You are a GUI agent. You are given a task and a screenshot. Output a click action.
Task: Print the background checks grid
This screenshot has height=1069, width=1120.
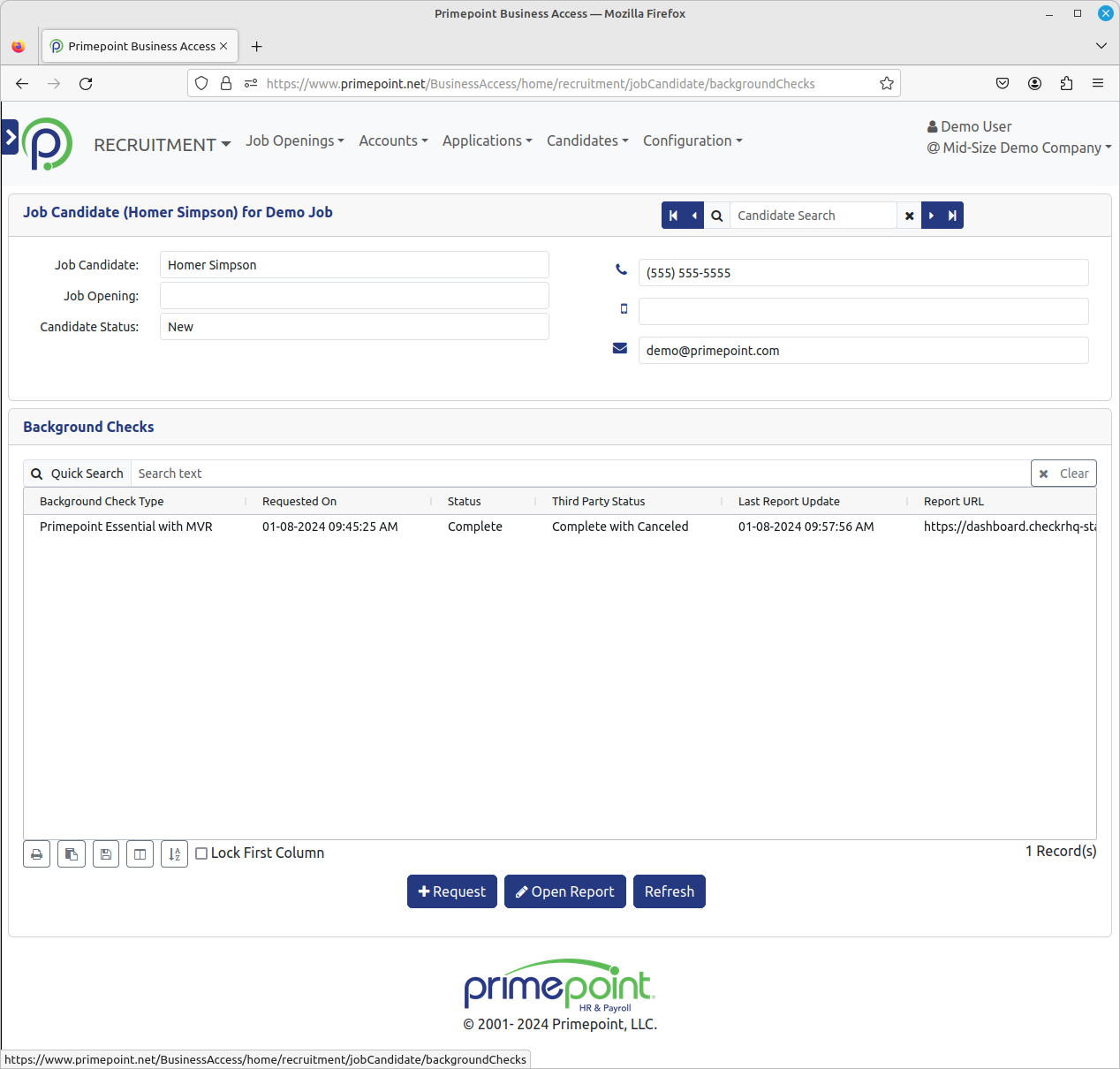click(36, 854)
